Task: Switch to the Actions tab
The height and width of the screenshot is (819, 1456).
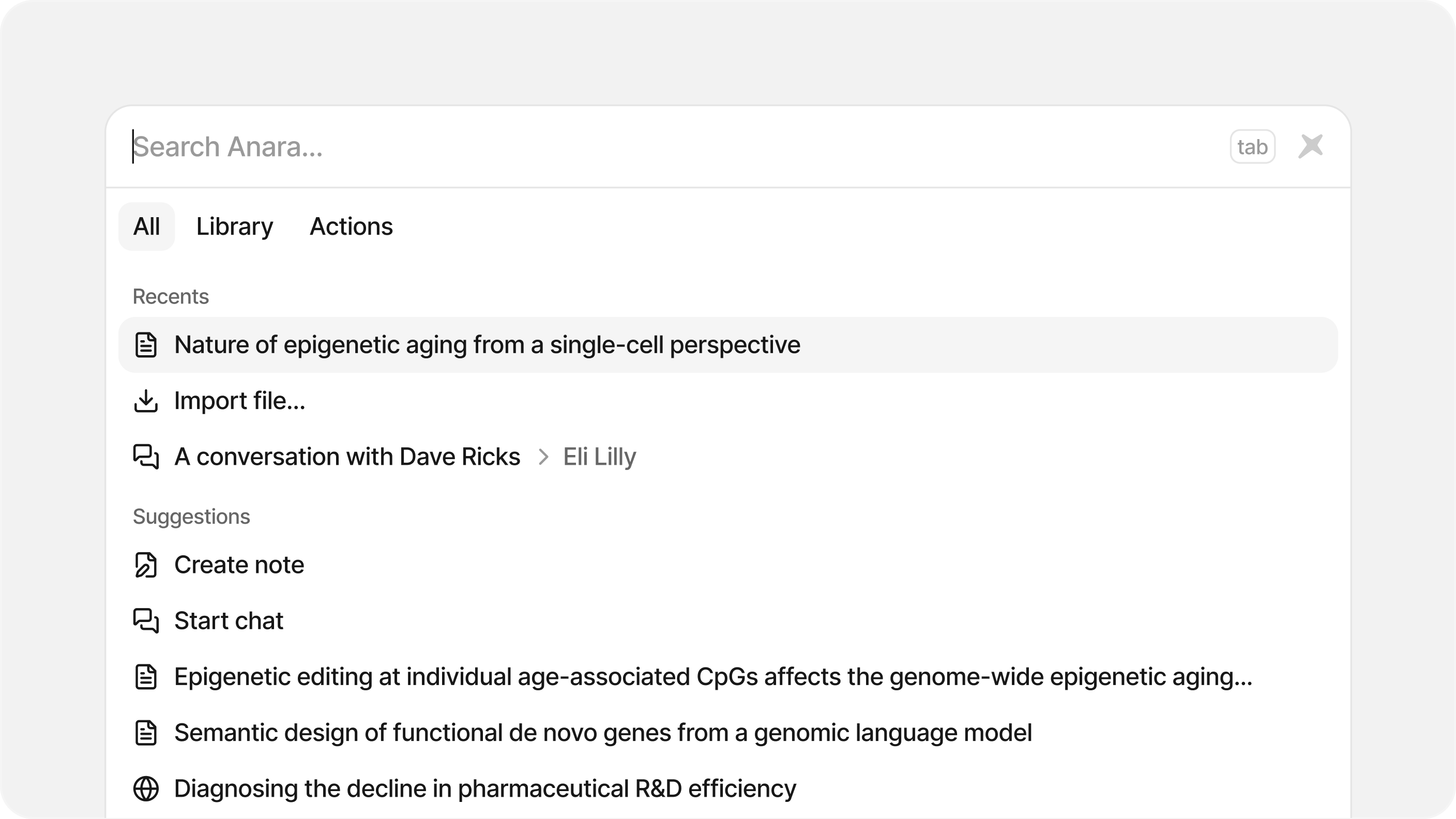Action: point(351,226)
